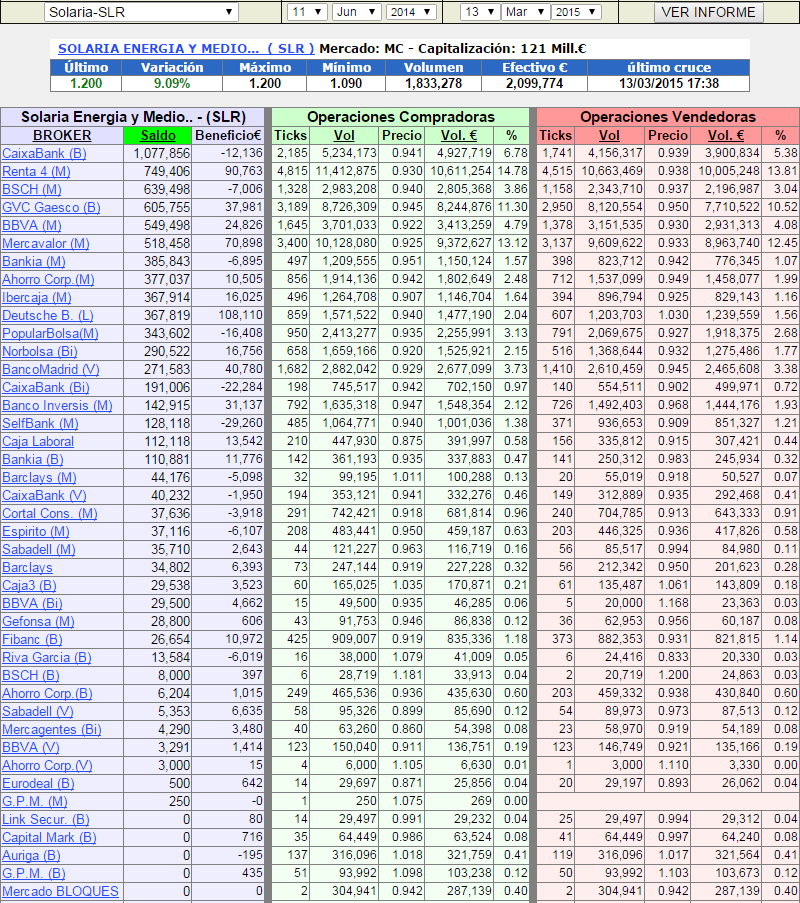Open the GVC Gaesco (B) broker link

[x=51, y=207]
